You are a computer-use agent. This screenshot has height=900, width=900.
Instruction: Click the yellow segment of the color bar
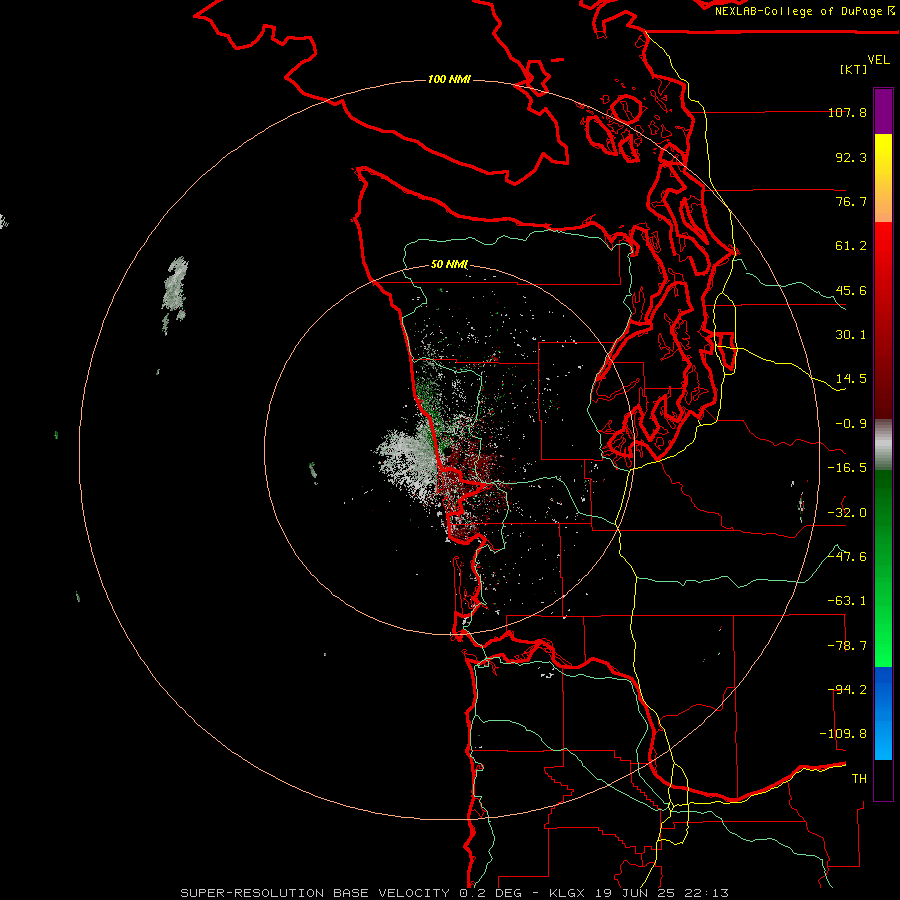click(x=883, y=178)
